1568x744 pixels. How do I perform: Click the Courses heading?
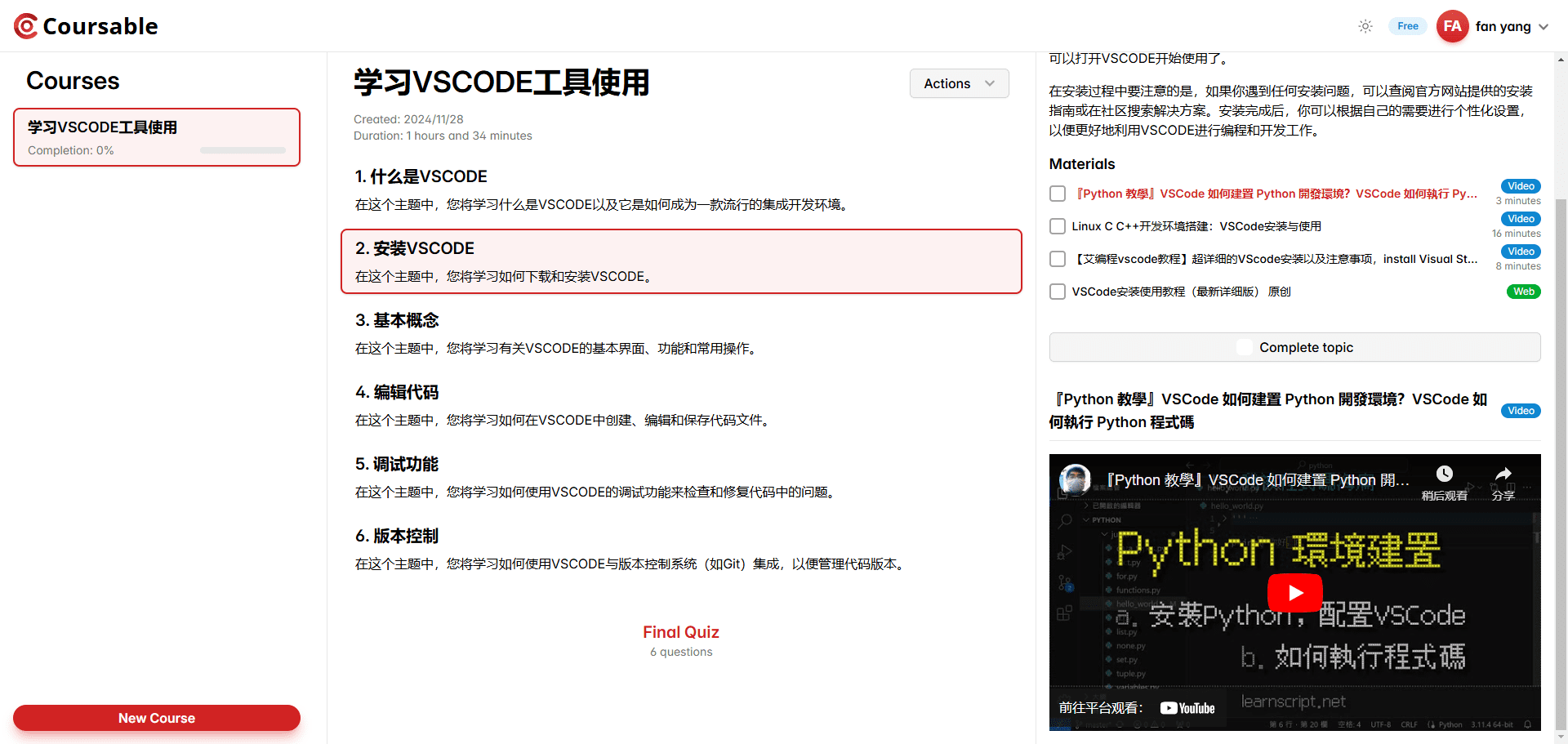[x=73, y=81]
